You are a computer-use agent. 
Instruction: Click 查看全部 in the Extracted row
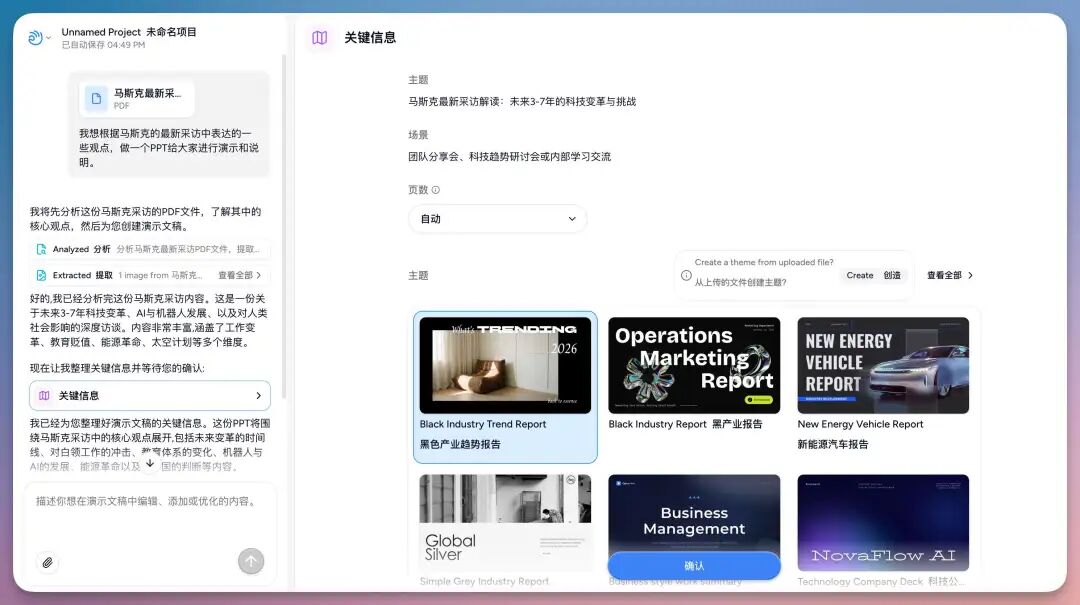click(x=236, y=275)
